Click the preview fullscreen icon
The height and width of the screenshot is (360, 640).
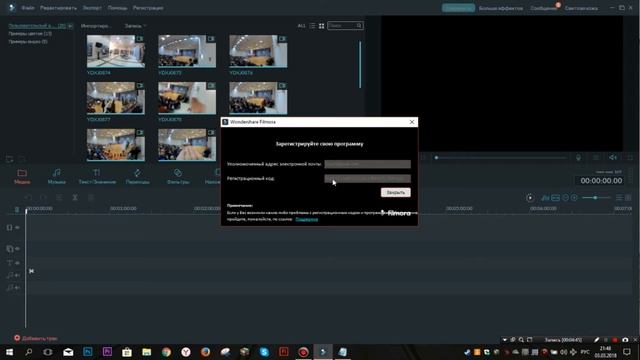630,158
